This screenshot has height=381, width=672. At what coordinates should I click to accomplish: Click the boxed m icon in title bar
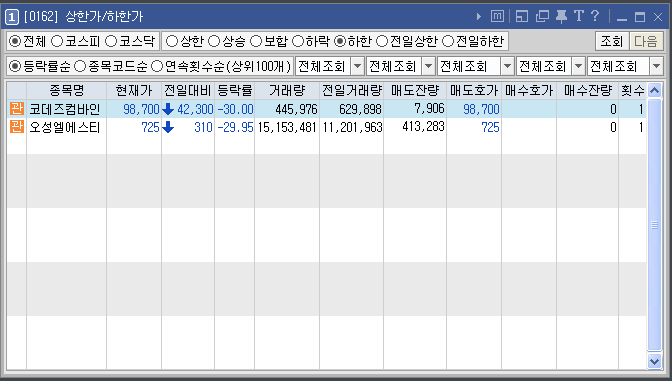pos(497,16)
